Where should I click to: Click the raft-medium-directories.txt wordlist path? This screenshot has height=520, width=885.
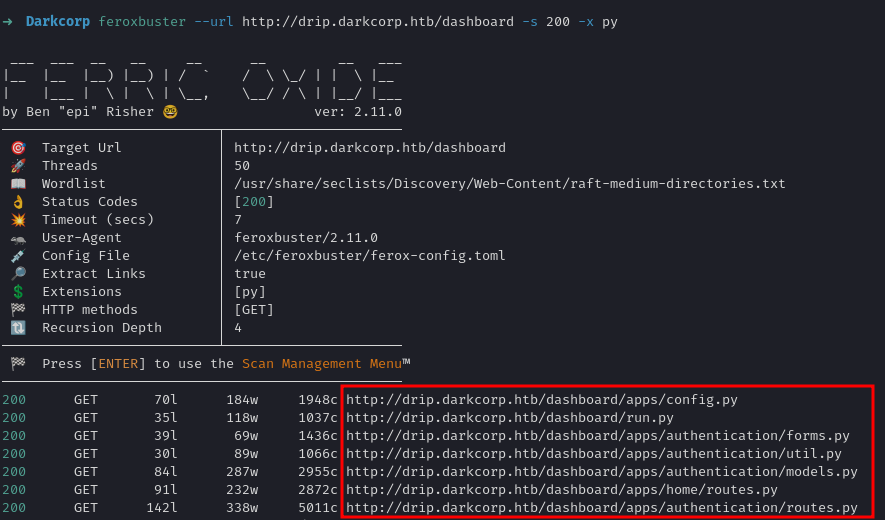pyautogui.click(x=509, y=184)
